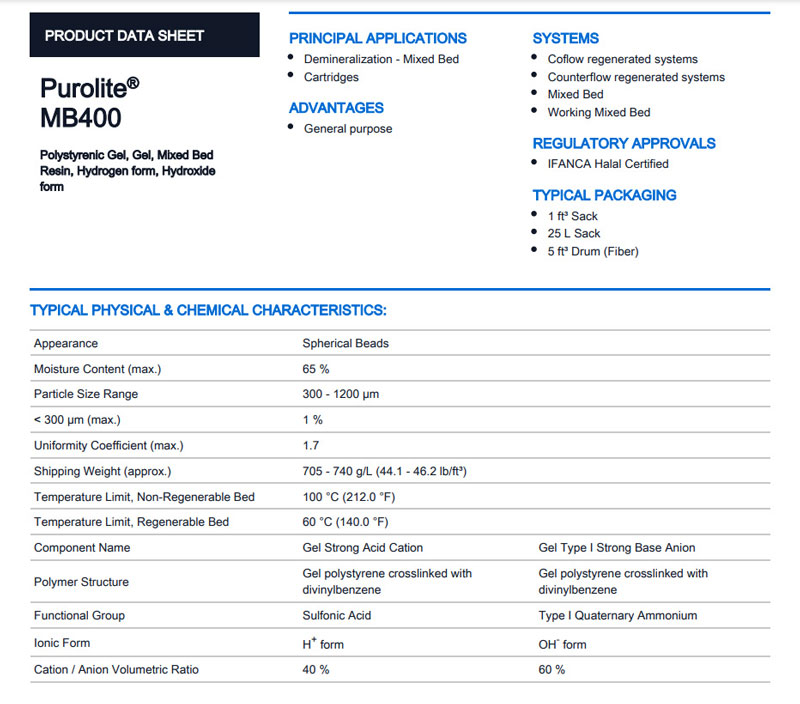Select the '40 %' ratio value

316,669
